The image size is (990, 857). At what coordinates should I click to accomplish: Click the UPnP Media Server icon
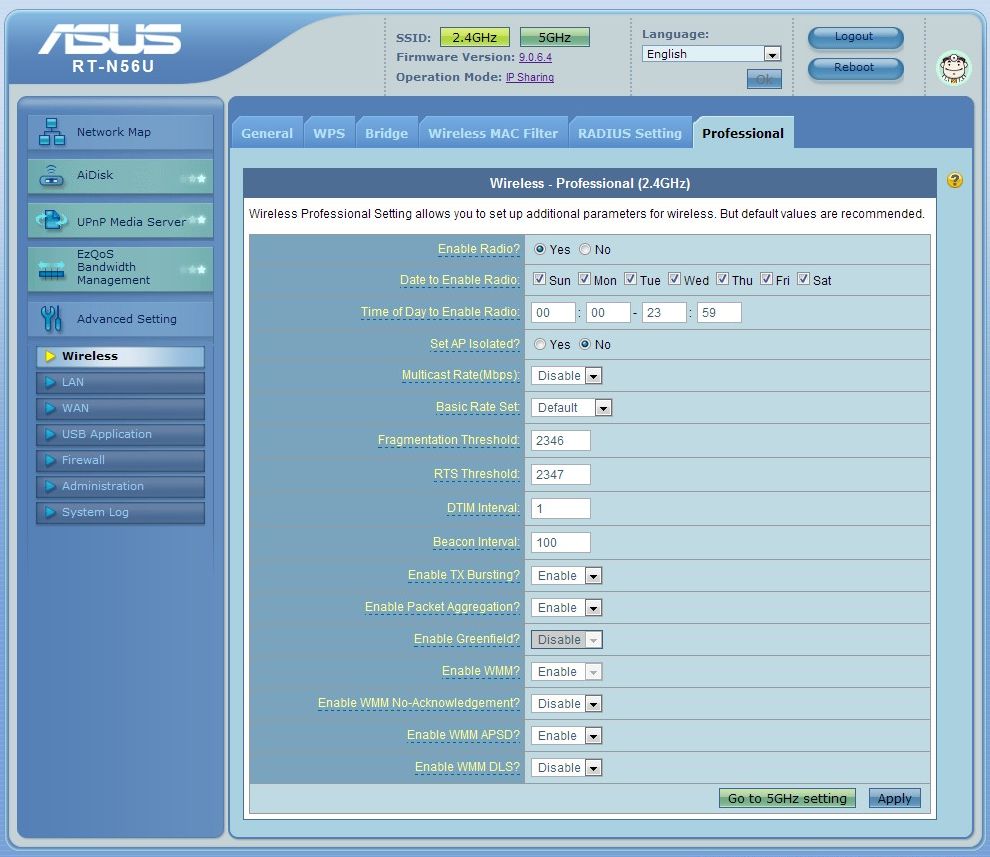click(52, 221)
